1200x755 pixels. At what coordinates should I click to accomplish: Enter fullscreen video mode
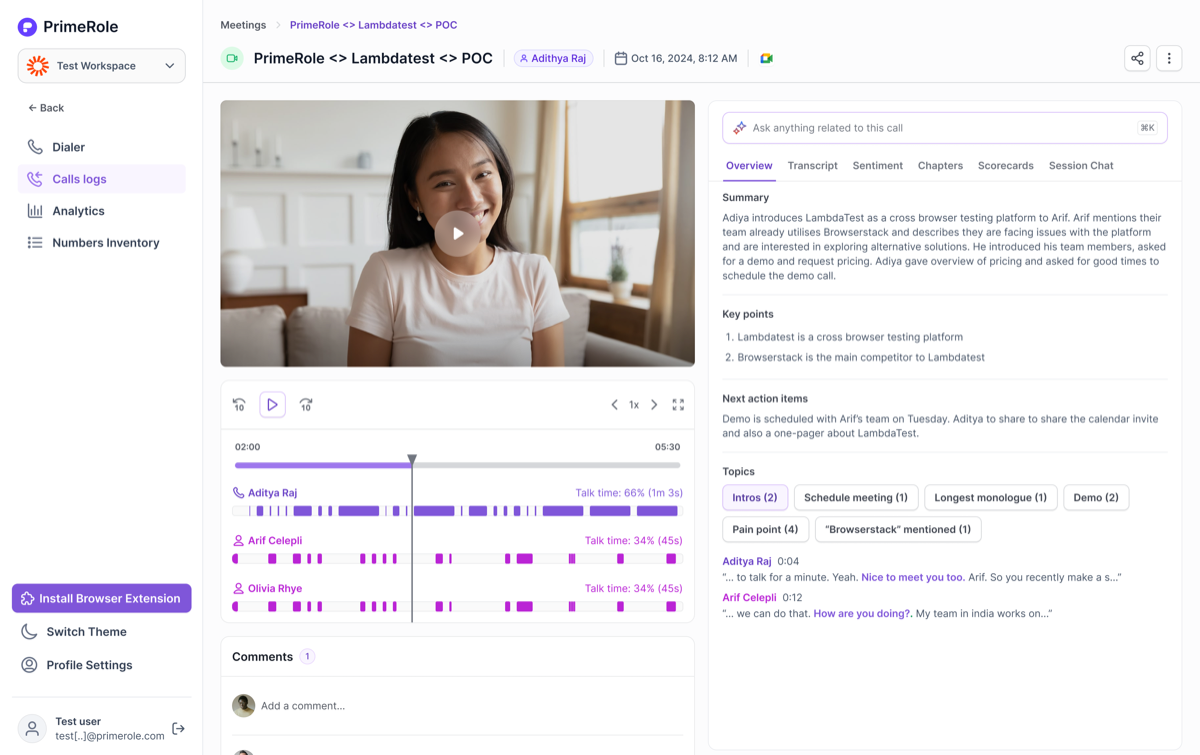coord(678,405)
